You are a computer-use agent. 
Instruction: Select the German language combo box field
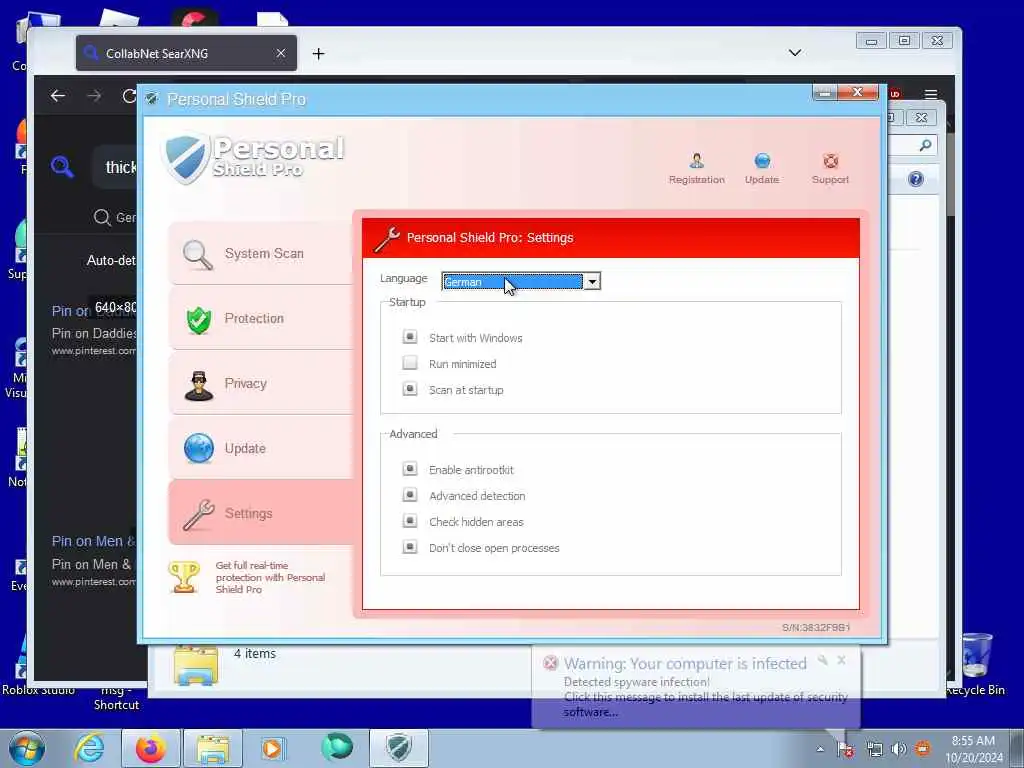coord(520,281)
